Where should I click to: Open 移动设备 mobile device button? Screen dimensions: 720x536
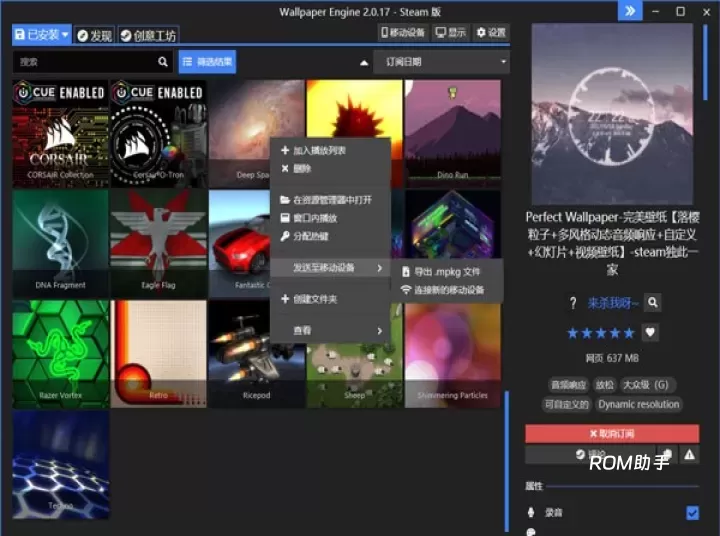pyautogui.click(x=403, y=33)
